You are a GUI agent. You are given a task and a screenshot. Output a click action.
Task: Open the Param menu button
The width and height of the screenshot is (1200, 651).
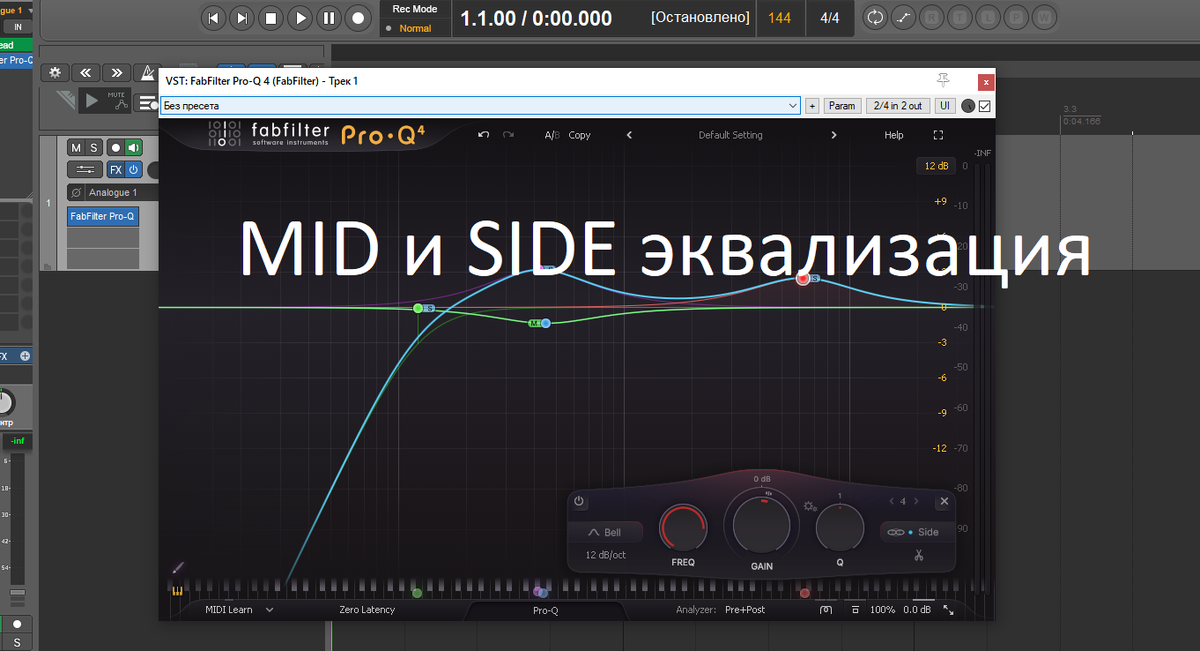[x=842, y=105]
